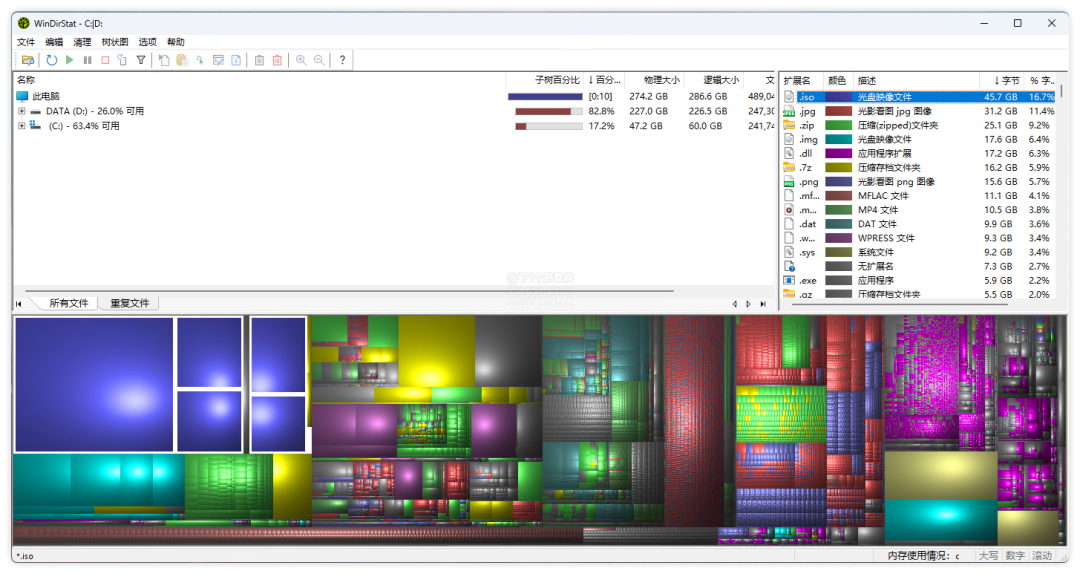This screenshot has width=1080, height=574.
Task: Click the .dll magenta color swatch
Action: [x=838, y=154]
